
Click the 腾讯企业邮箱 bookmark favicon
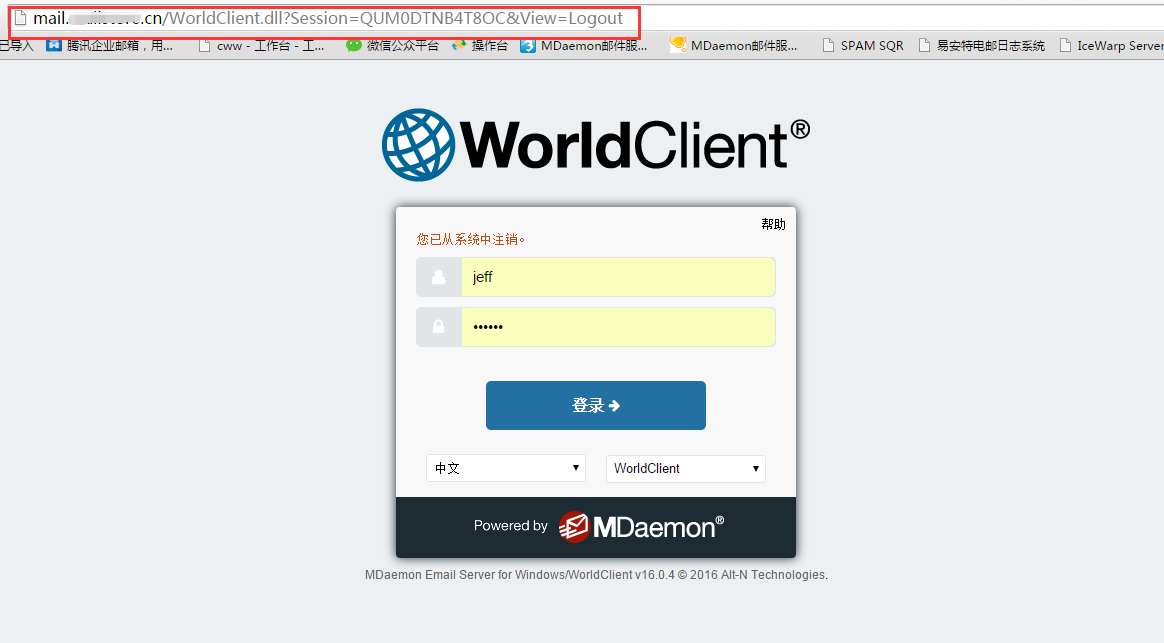[x=53, y=45]
